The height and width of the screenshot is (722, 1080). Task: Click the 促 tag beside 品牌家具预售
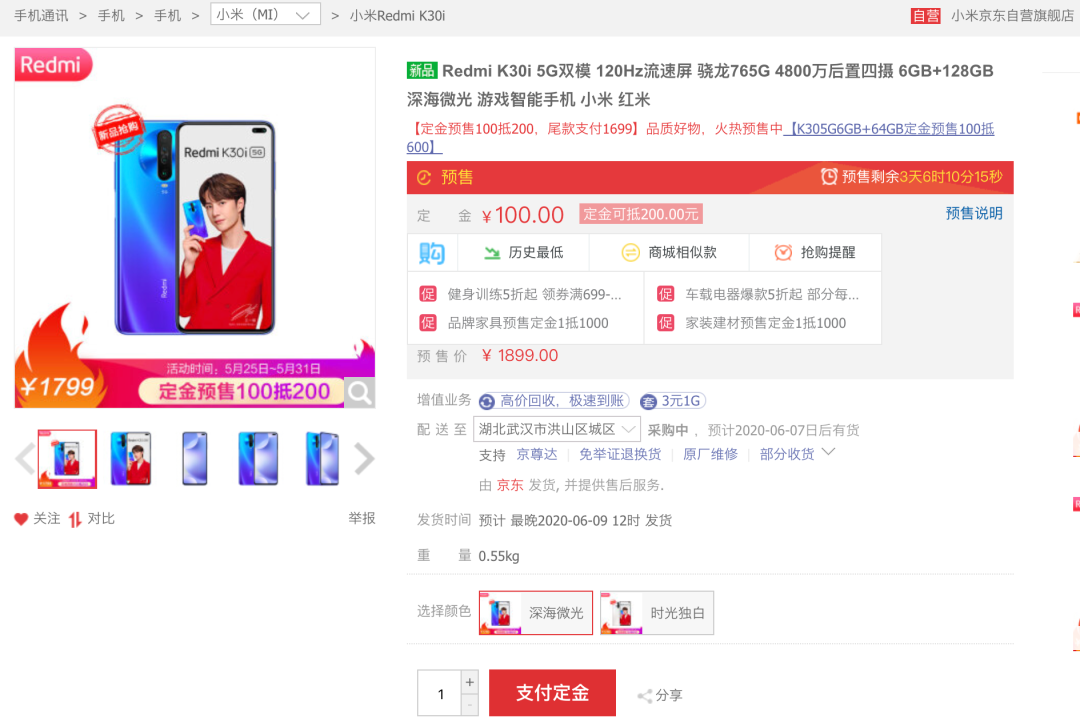(428, 322)
